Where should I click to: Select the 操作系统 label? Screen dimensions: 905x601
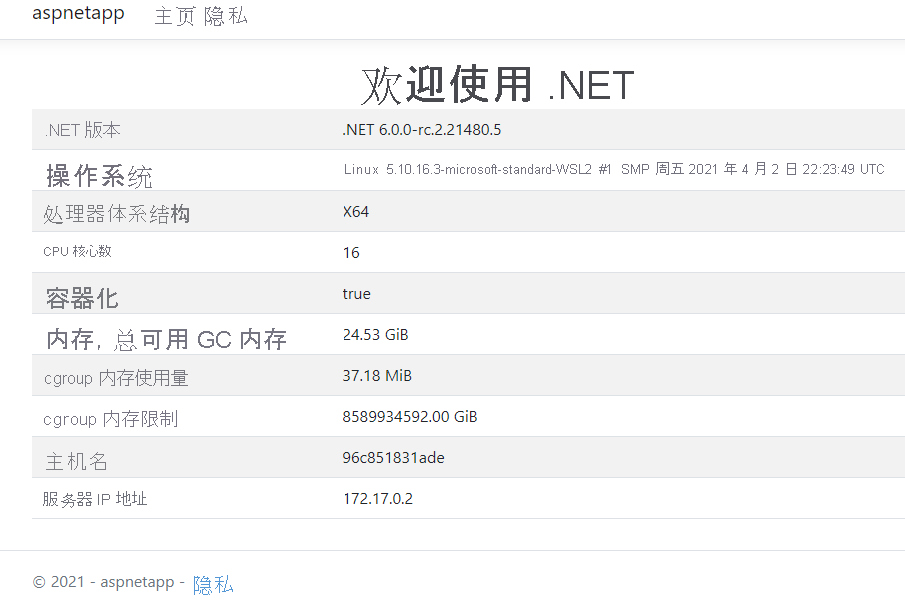[99, 176]
